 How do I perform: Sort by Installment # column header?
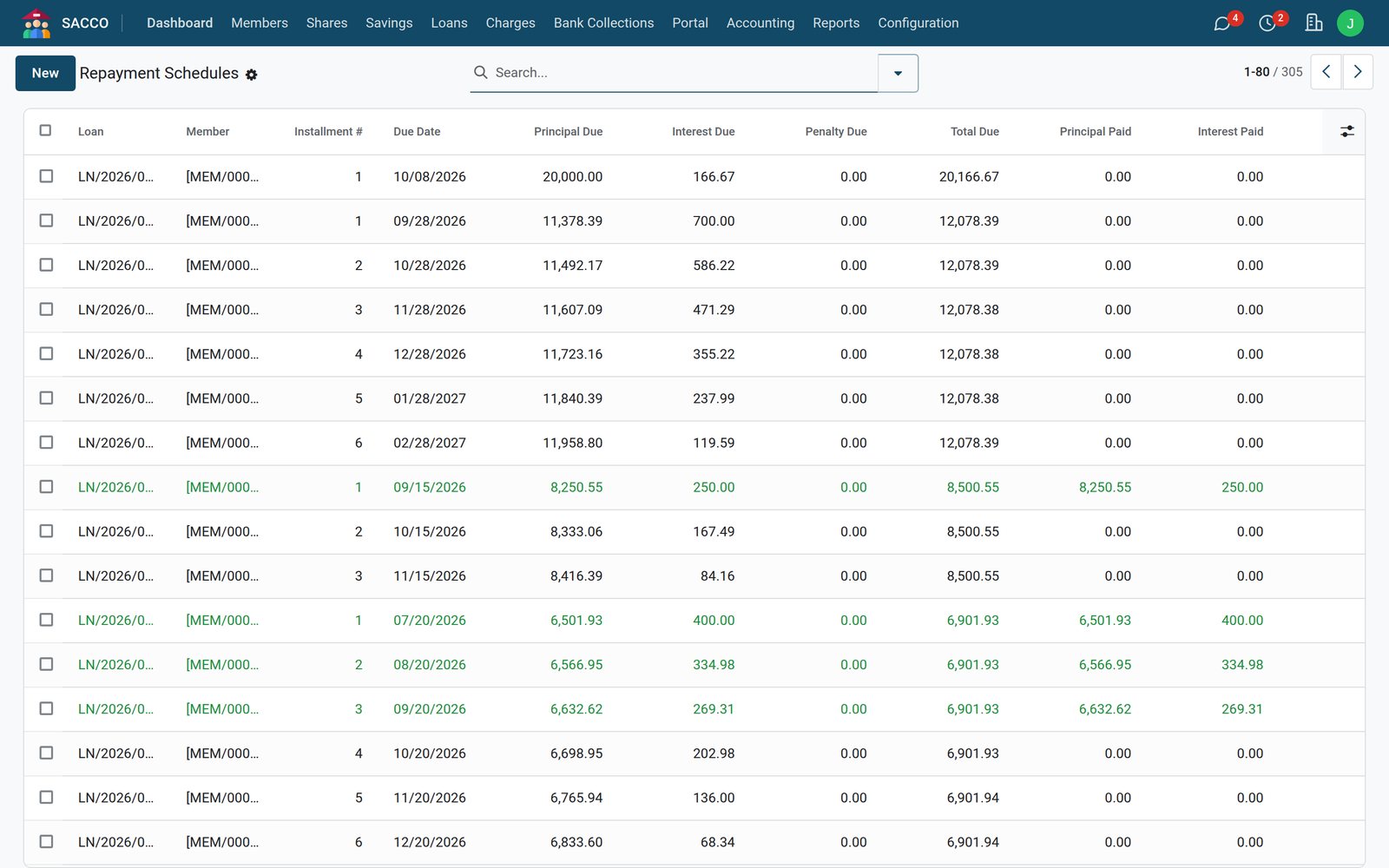[328, 132]
